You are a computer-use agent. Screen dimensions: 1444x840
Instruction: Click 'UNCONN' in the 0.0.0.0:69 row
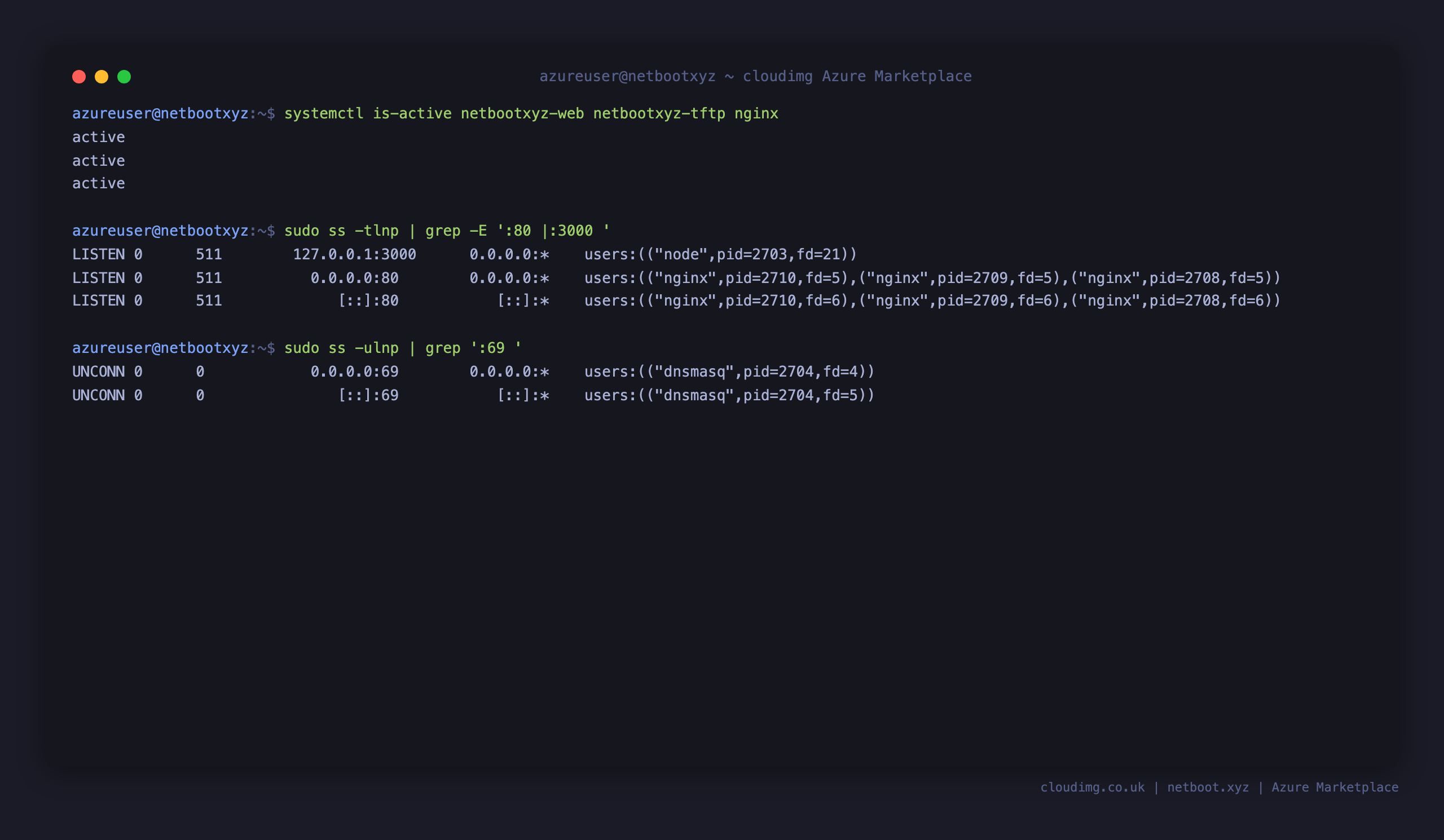pyautogui.click(x=99, y=372)
